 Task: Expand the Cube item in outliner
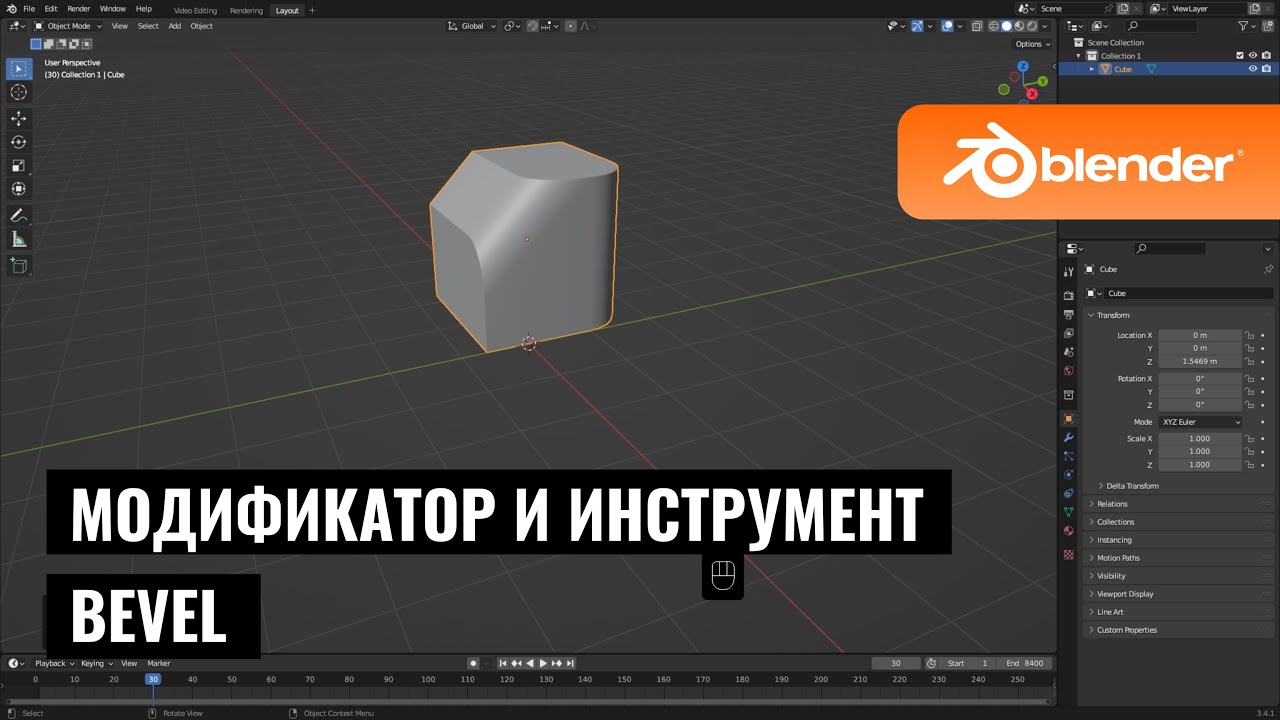(x=1092, y=69)
